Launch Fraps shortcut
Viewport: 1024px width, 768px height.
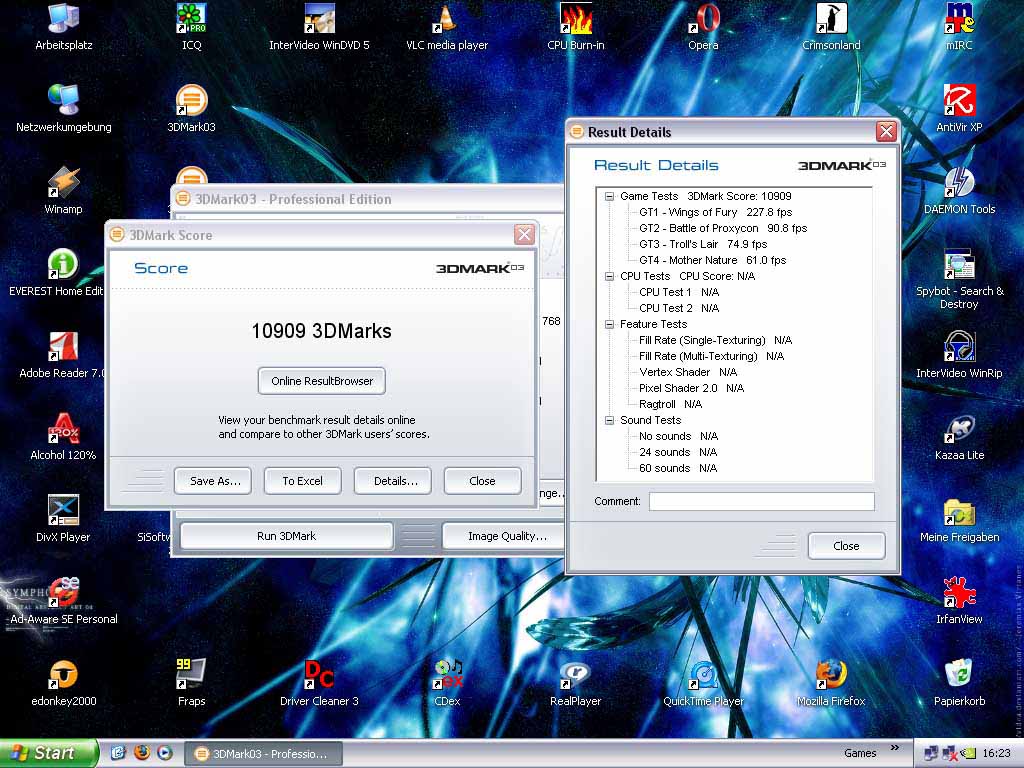click(191, 683)
